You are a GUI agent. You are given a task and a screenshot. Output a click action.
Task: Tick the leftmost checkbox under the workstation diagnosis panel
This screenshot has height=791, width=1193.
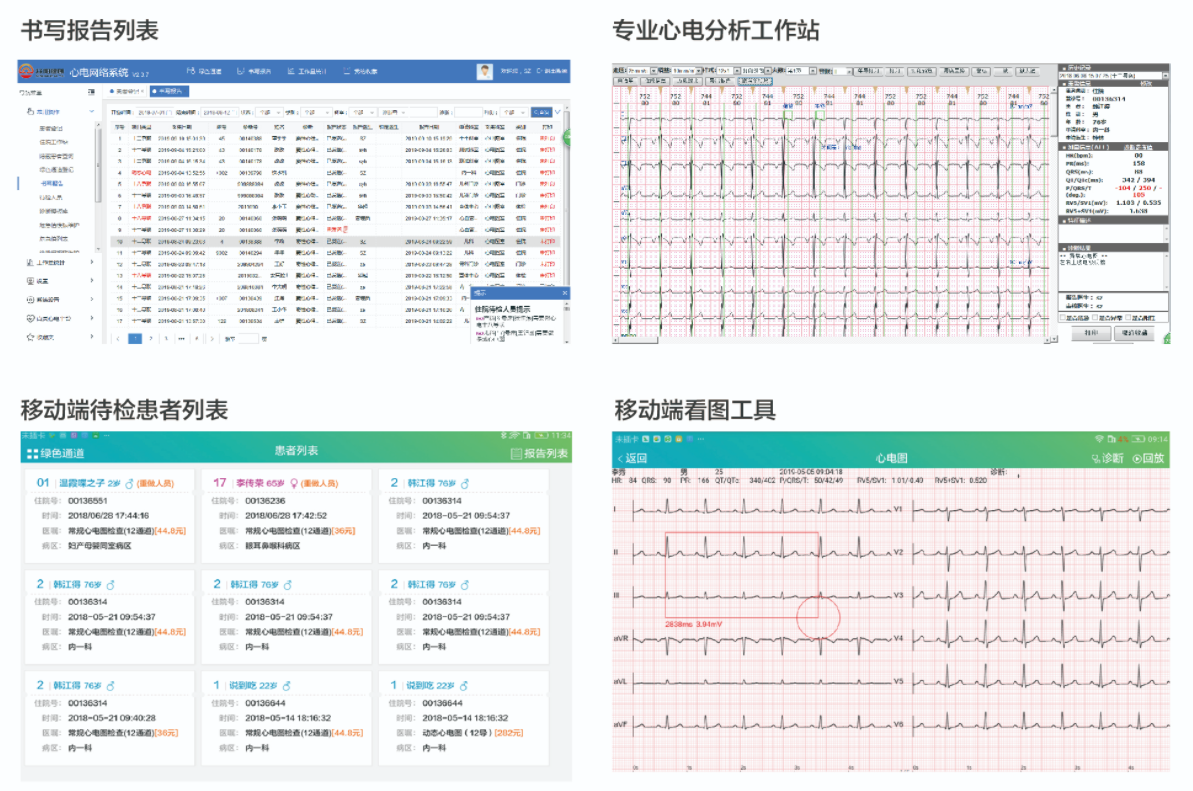click(x=1063, y=318)
